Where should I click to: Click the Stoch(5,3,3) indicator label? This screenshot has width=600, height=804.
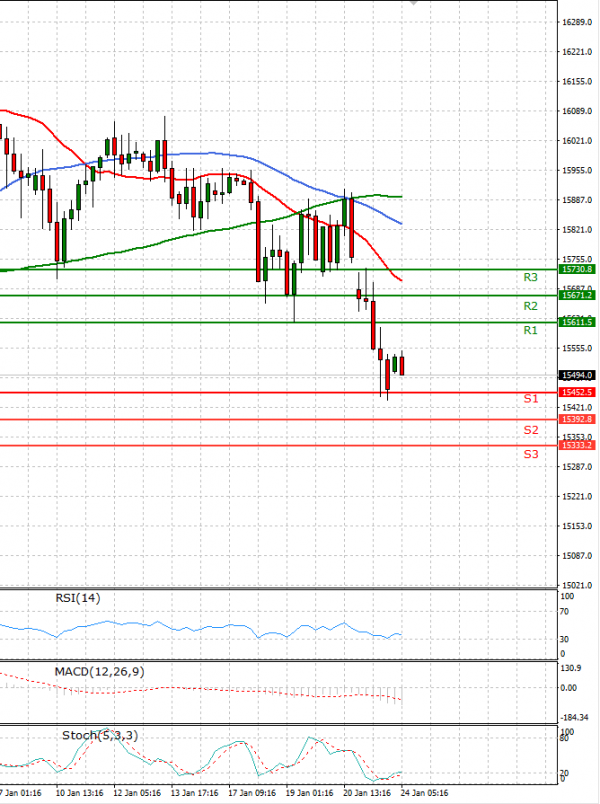(100, 735)
